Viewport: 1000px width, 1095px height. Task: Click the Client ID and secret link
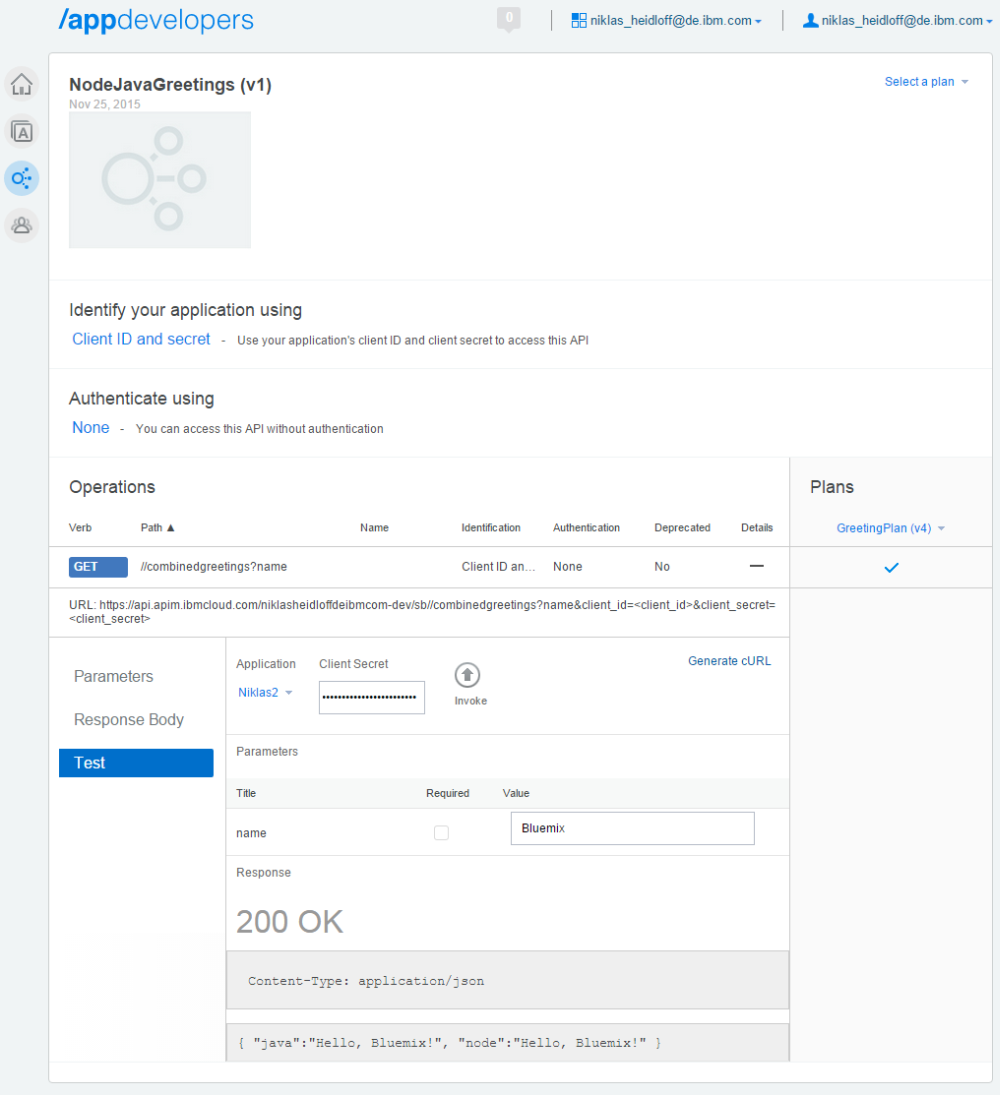[x=141, y=339]
